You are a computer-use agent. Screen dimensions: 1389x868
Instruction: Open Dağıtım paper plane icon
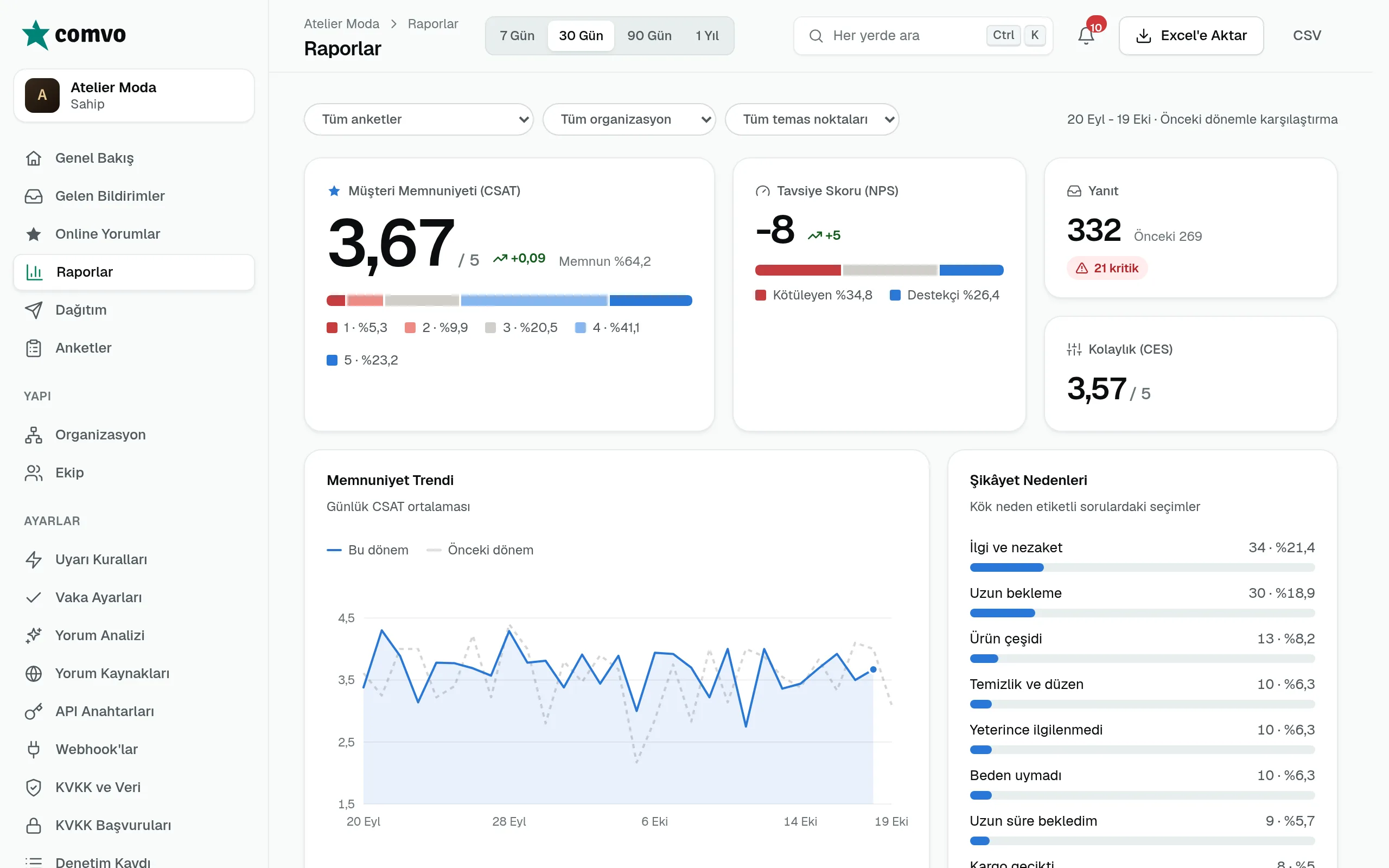(34, 310)
